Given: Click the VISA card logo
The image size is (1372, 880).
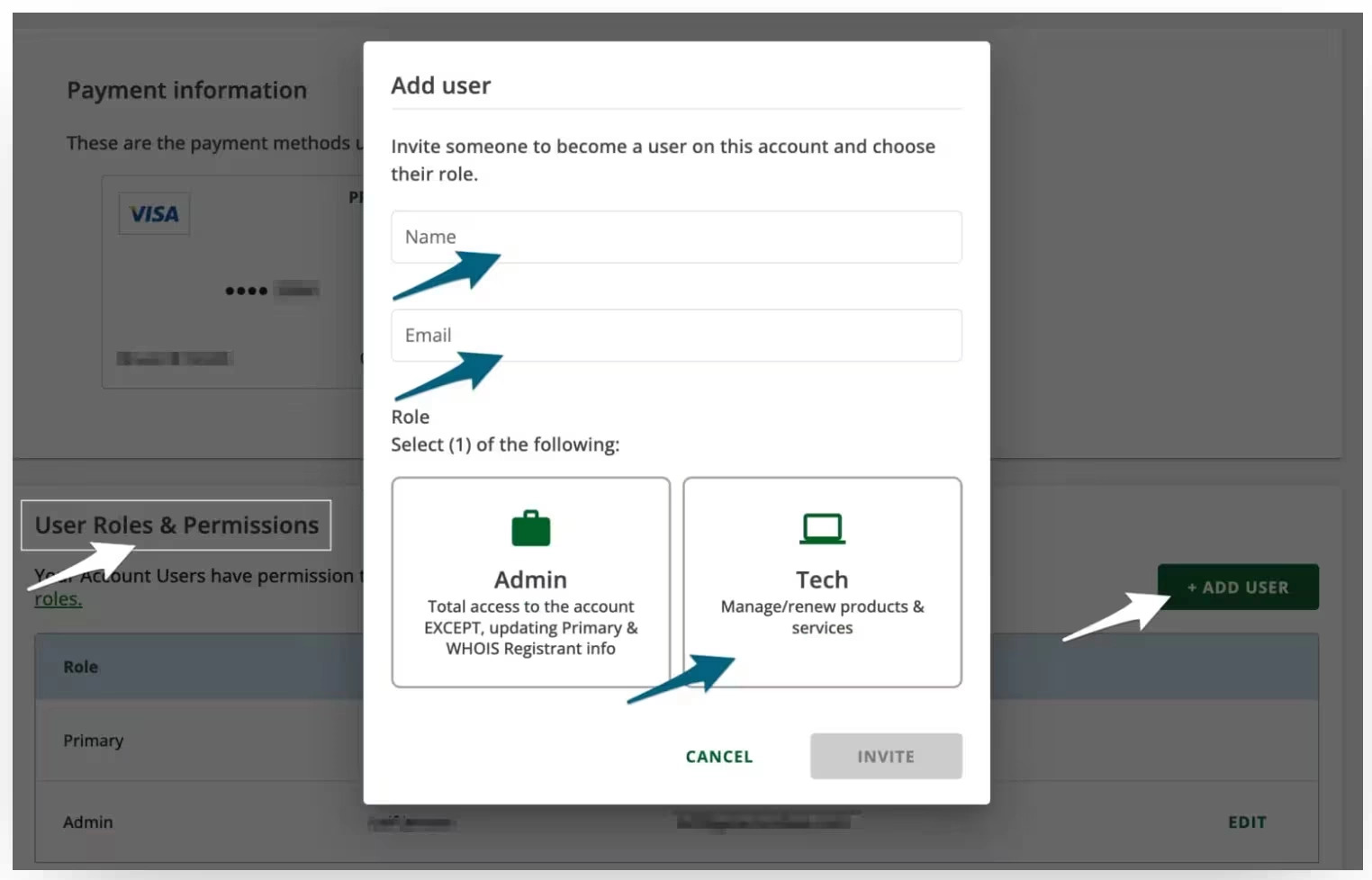Looking at the screenshot, I should tap(154, 214).
